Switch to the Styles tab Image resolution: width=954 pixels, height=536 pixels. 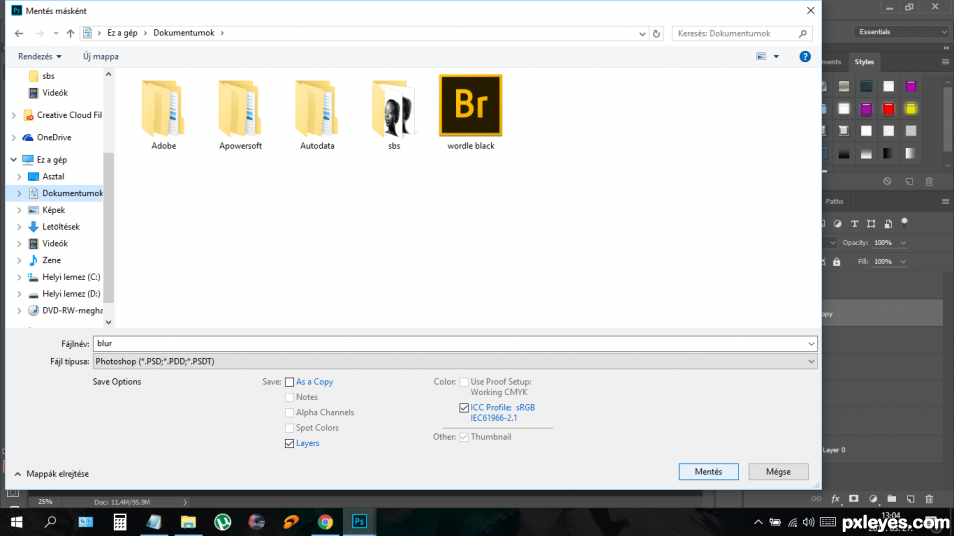(x=864, y=62)
